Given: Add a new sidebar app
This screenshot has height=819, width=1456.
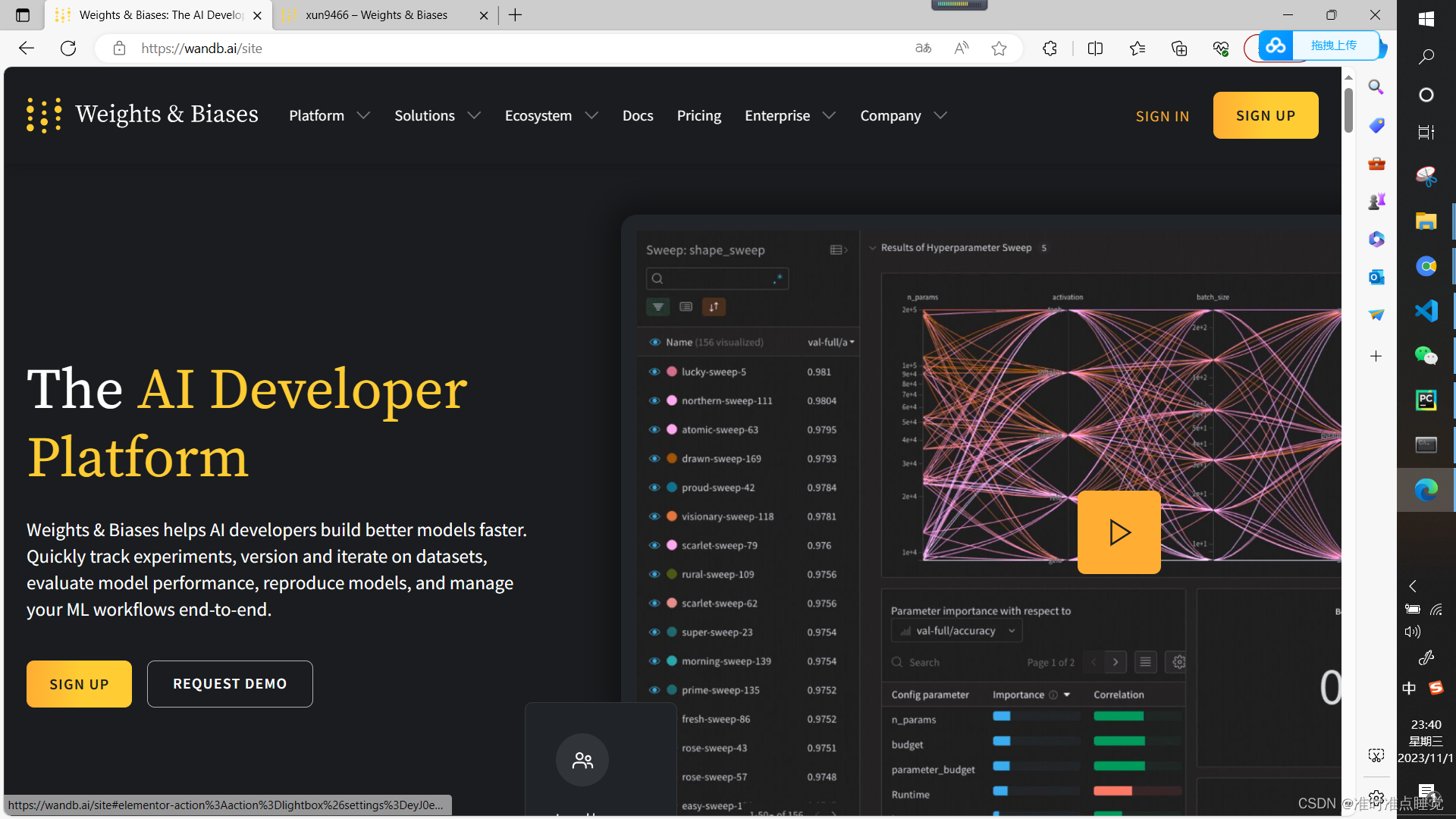Looking at the screenshot, I should [1376, 356].
